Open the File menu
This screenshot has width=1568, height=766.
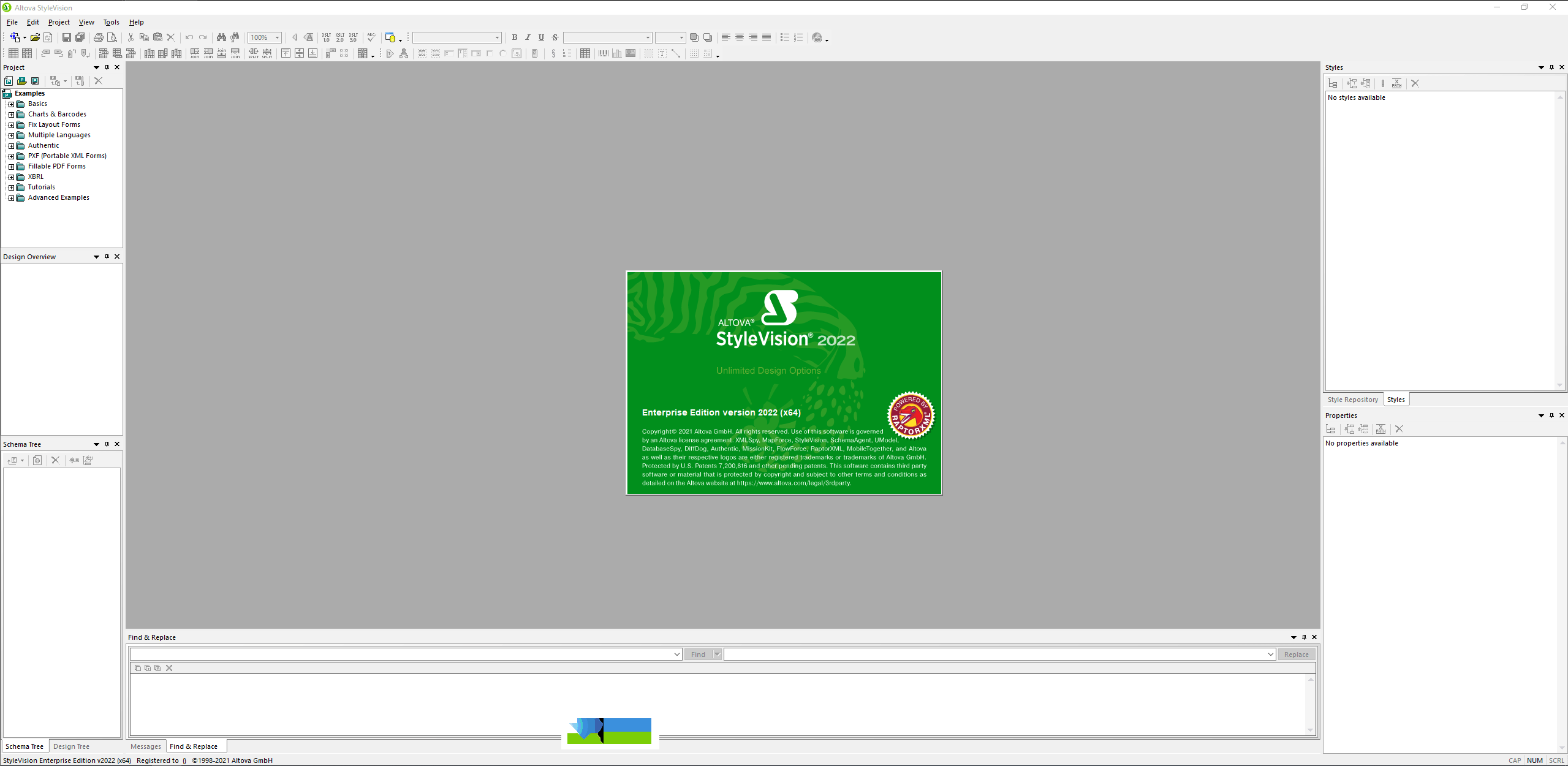pyautogui.click(x=12, y=22)
